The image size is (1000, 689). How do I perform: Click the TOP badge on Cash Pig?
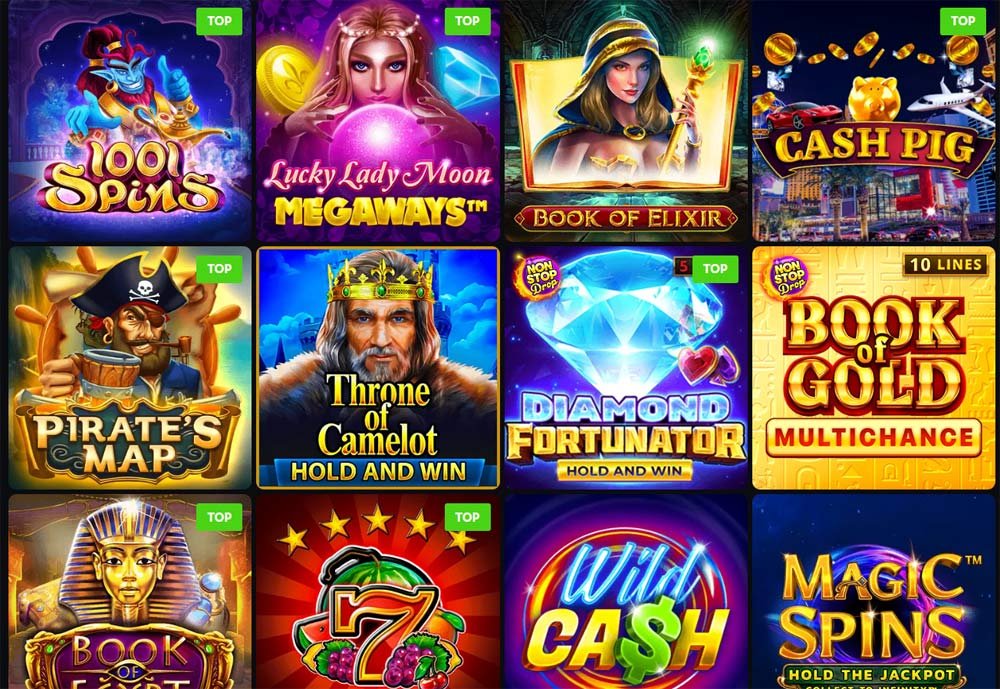pos(963,21)
